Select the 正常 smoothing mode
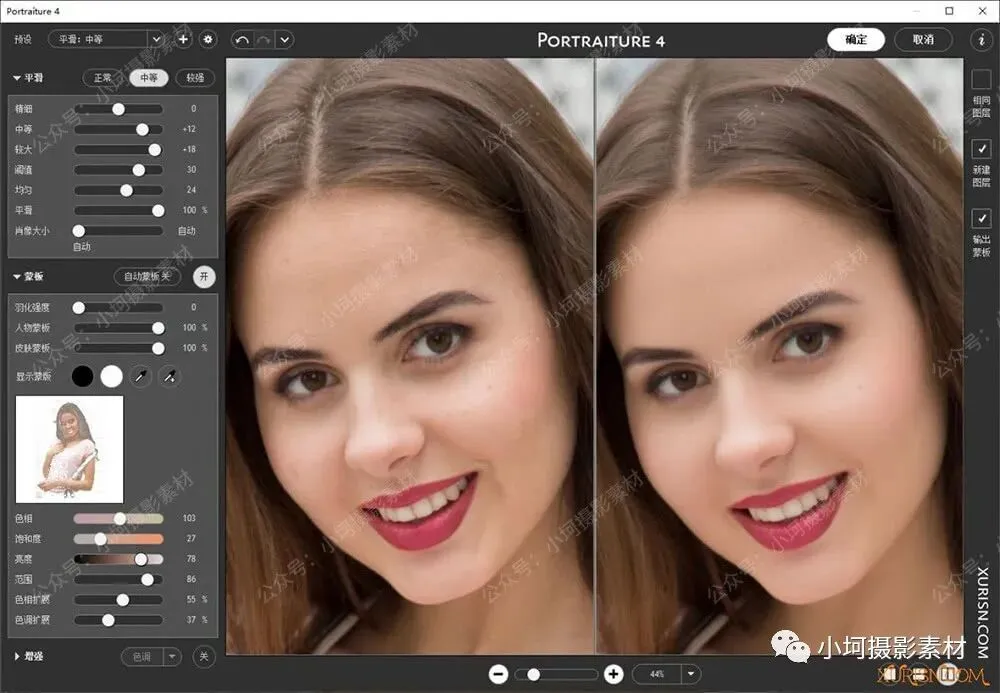The height and width of the screenshot is (693, 1000). 102,78
